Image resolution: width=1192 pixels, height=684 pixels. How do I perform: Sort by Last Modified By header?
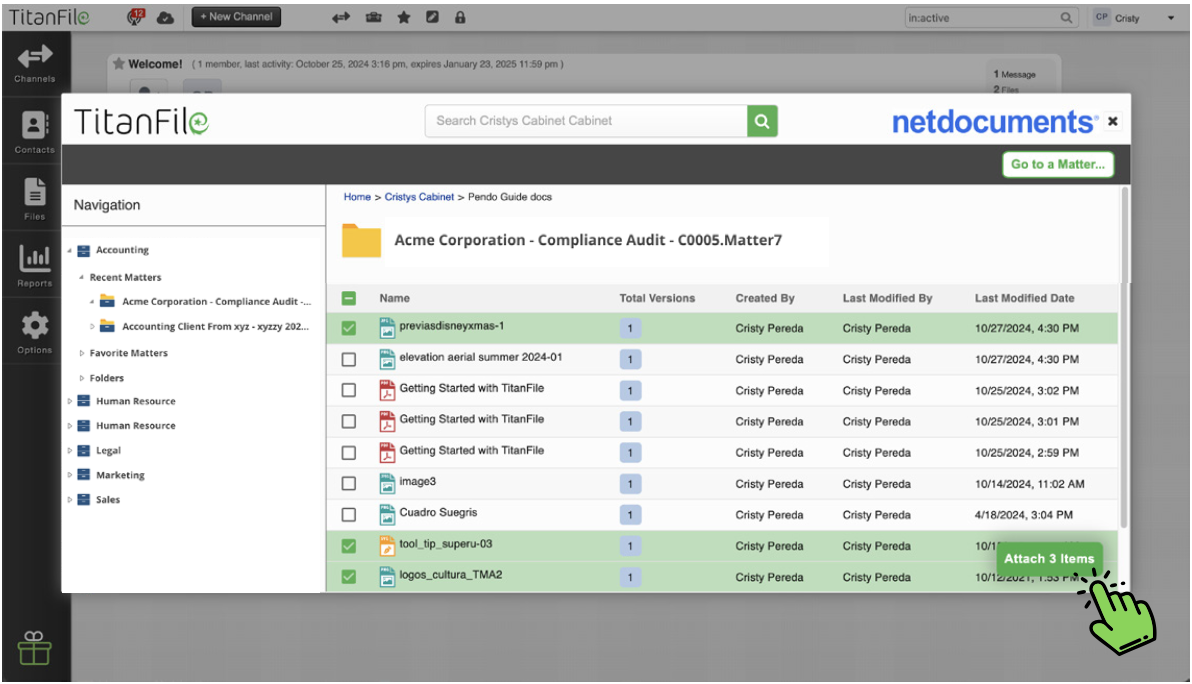[x=887, y=299]
